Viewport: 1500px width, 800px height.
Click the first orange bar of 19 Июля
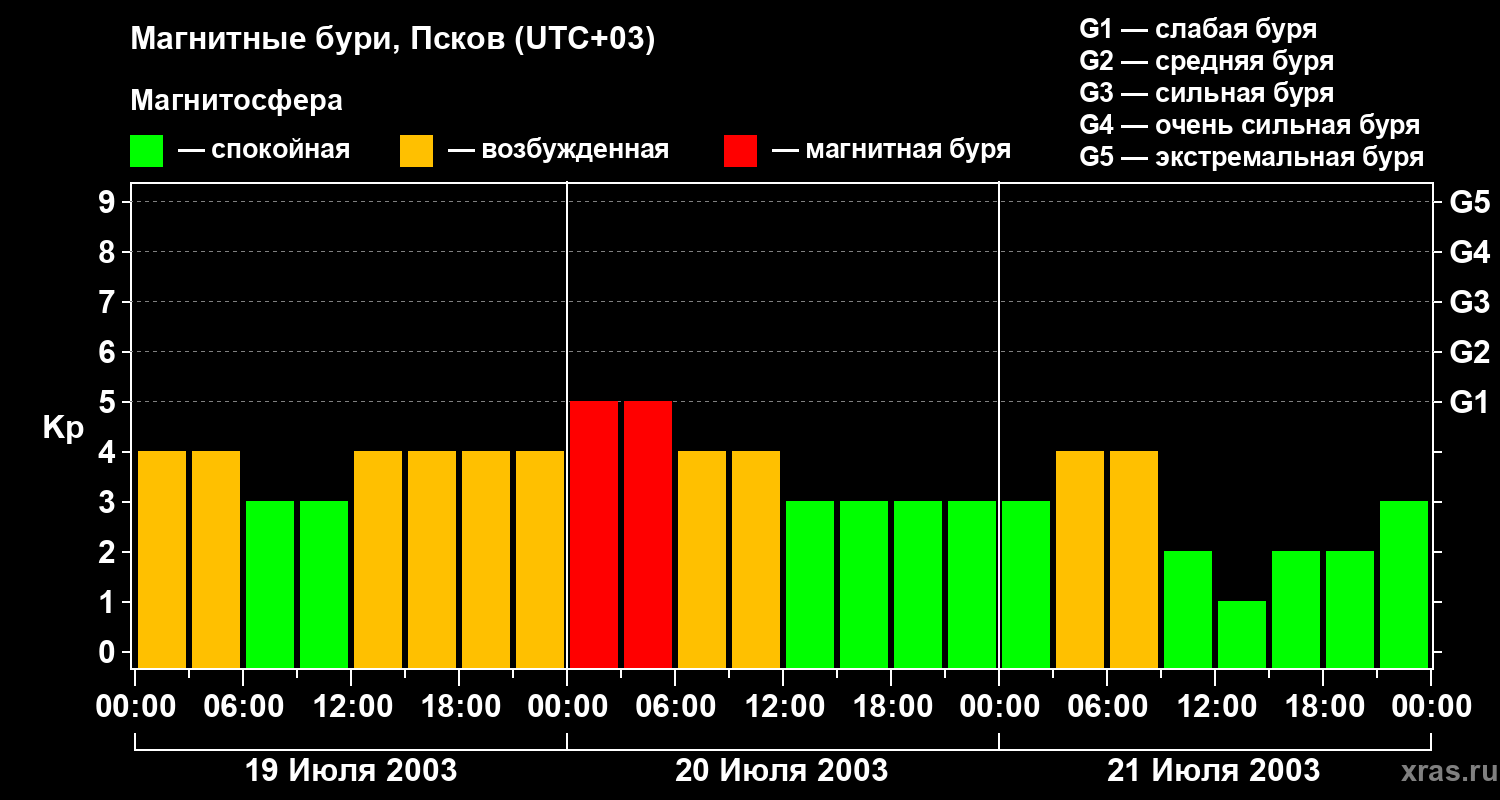[162, 559]
